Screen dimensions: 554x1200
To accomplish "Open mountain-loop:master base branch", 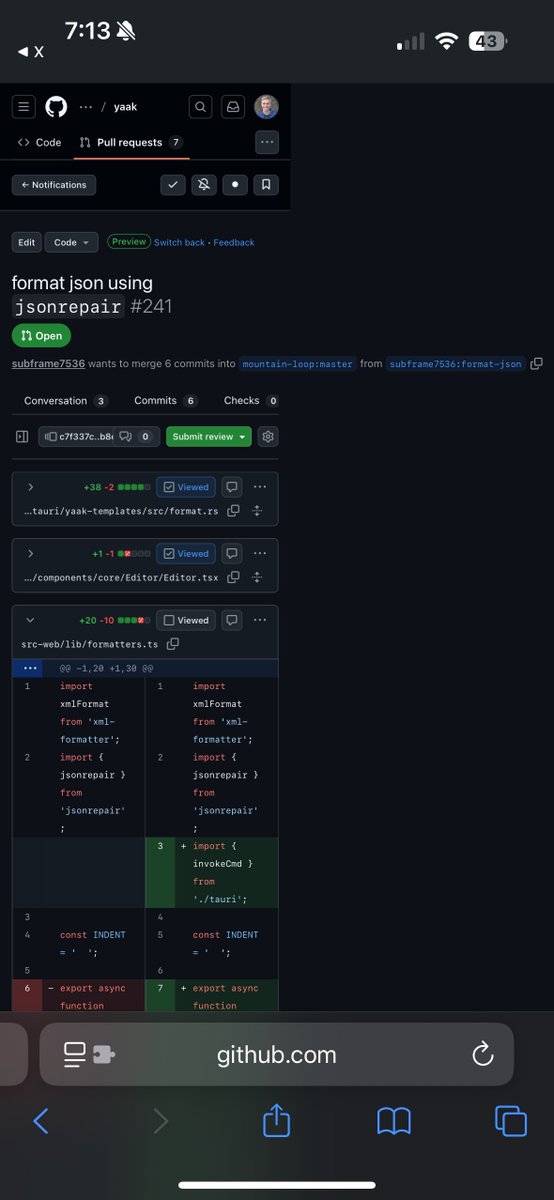I will click(x=298, y=364).
